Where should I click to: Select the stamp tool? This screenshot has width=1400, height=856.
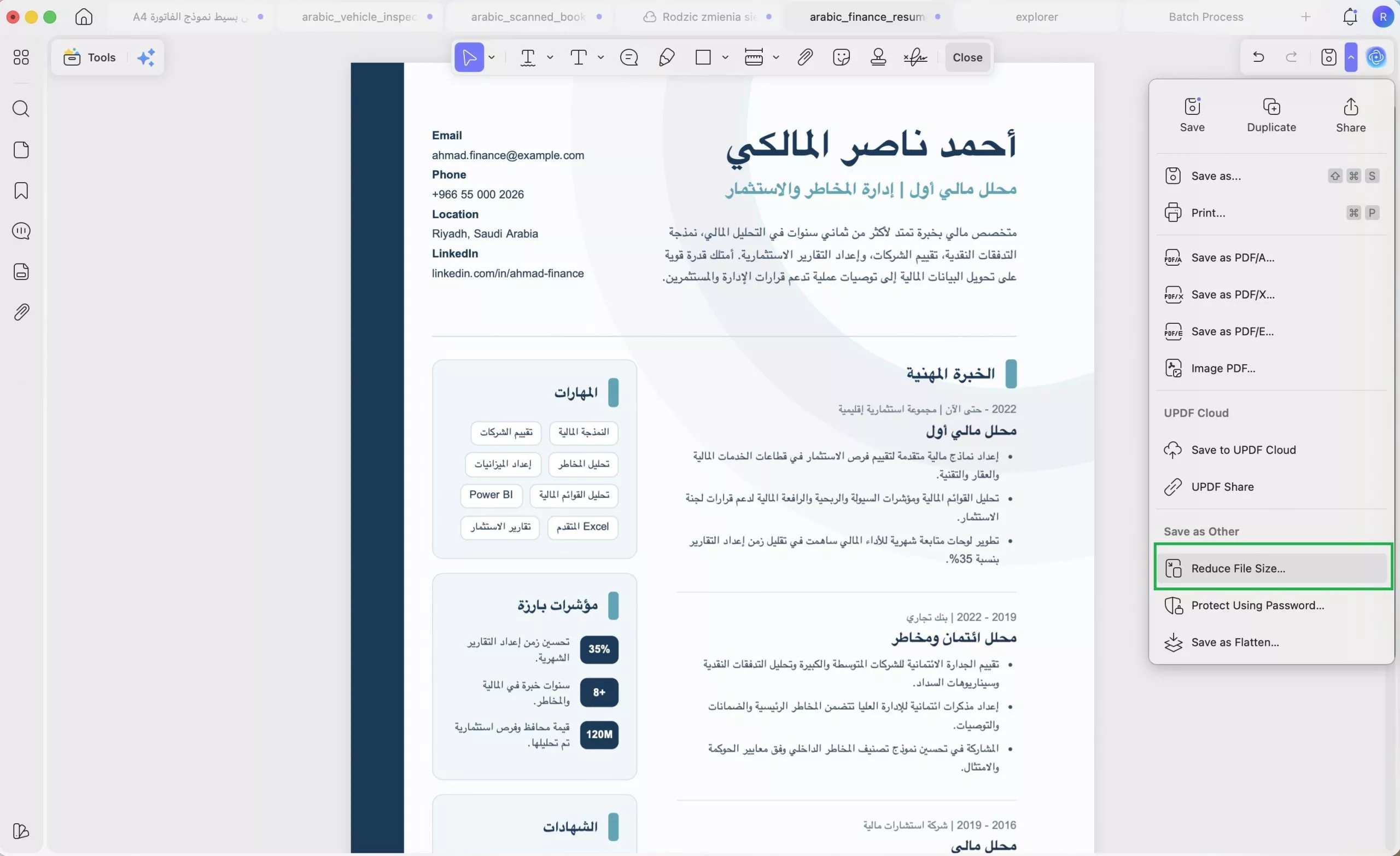tap(878, 57)
